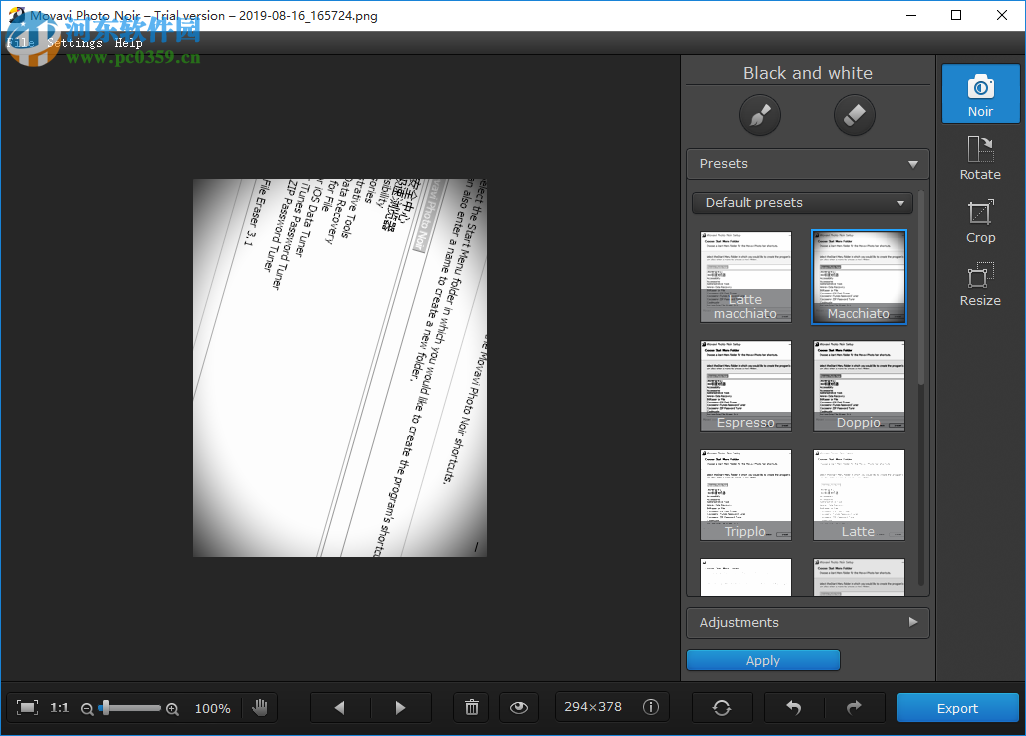The image size is (1026, 736).
Task: Open the Rotate tool
Action: click(980, 157)
